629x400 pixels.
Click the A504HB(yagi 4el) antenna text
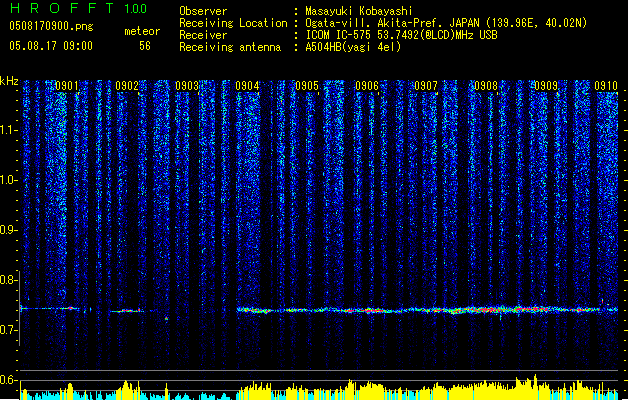point(353,47)
